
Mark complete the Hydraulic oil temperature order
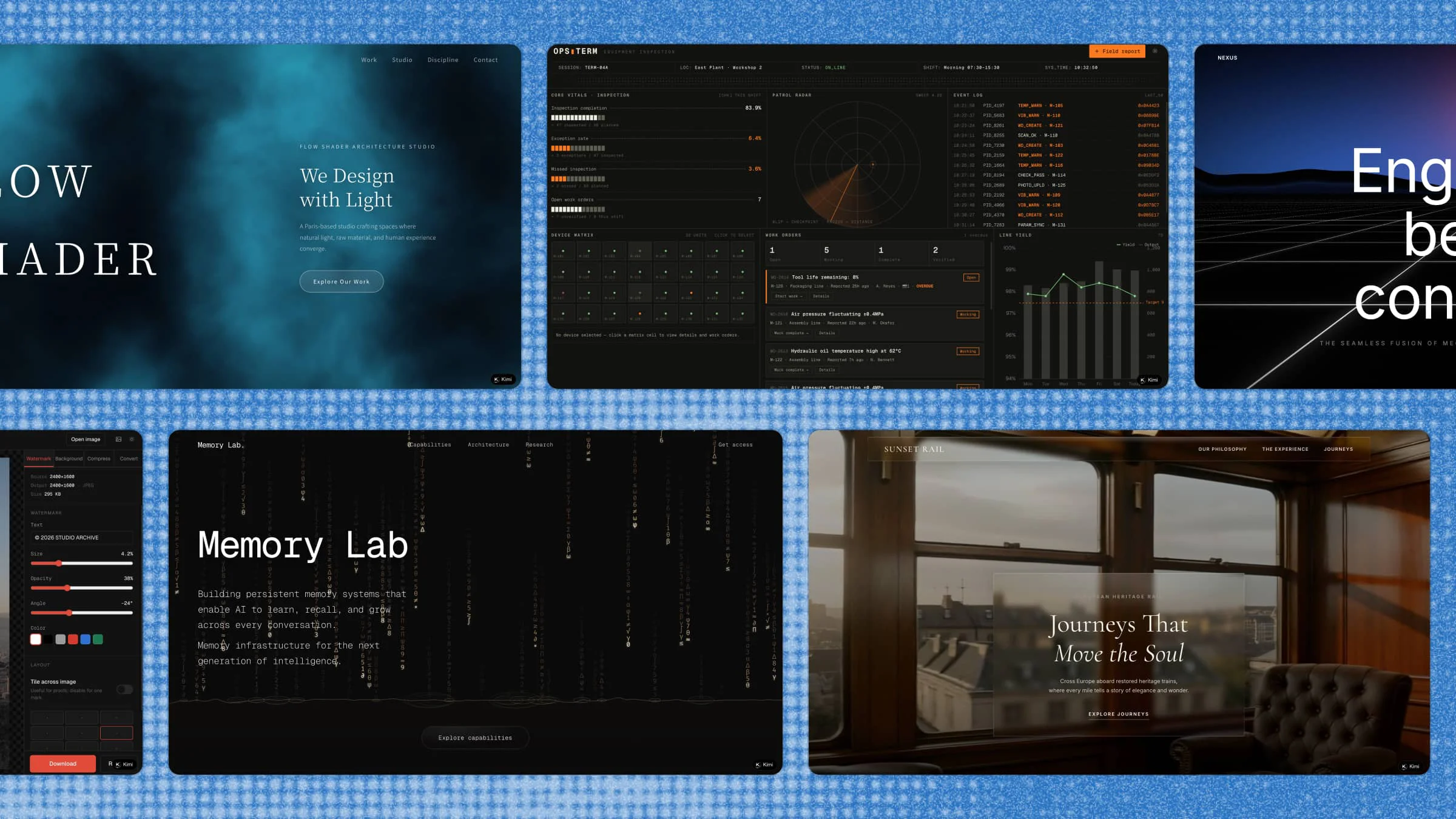[791, 370]
